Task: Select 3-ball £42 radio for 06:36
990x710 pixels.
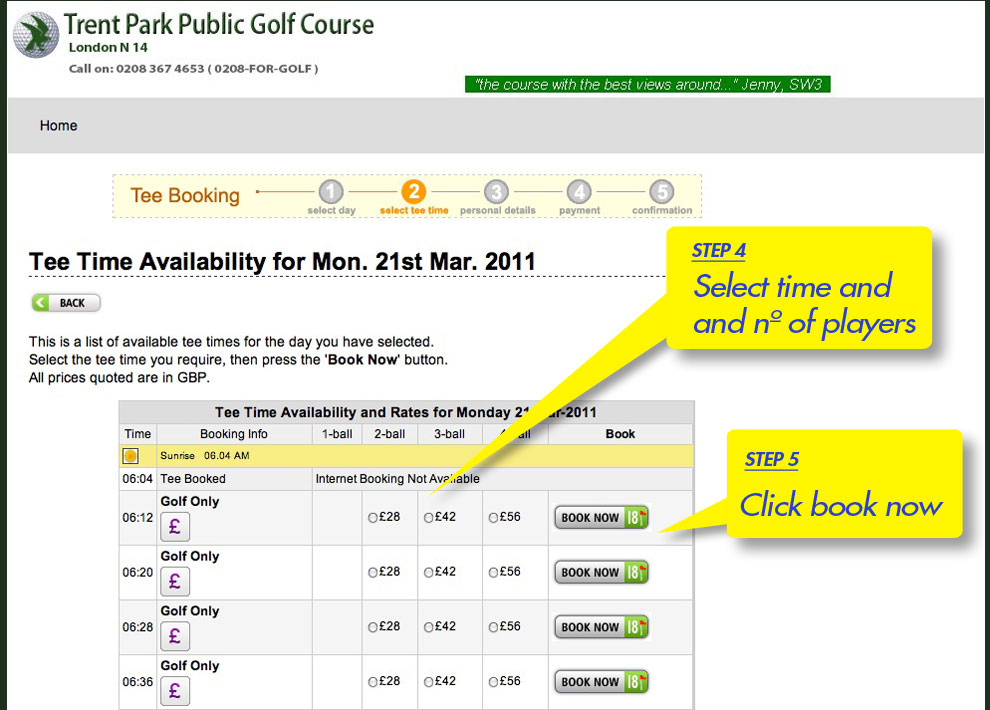Action: click(x=429, y=682)
